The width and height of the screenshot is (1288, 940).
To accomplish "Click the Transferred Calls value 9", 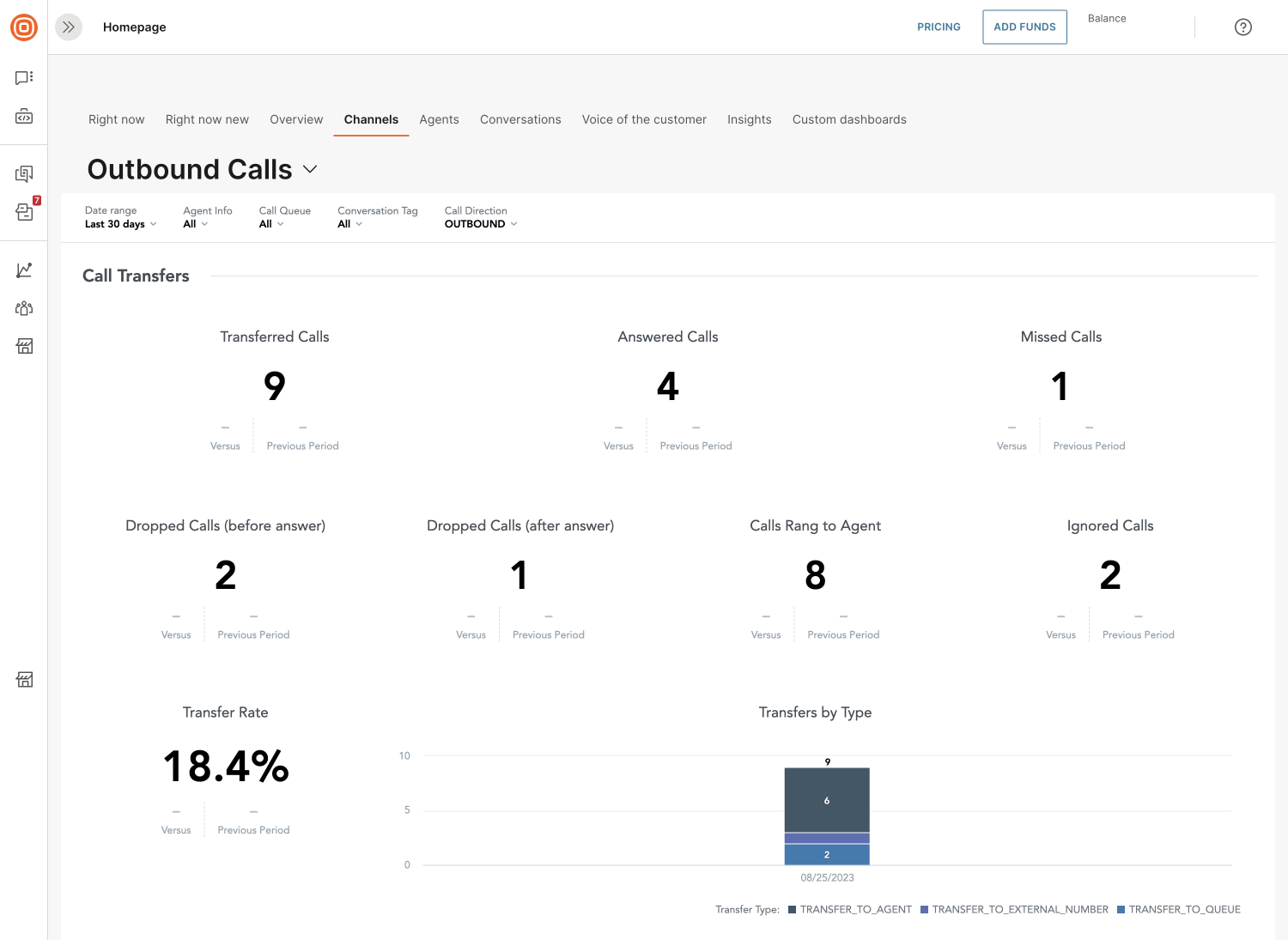I will 275,386.
